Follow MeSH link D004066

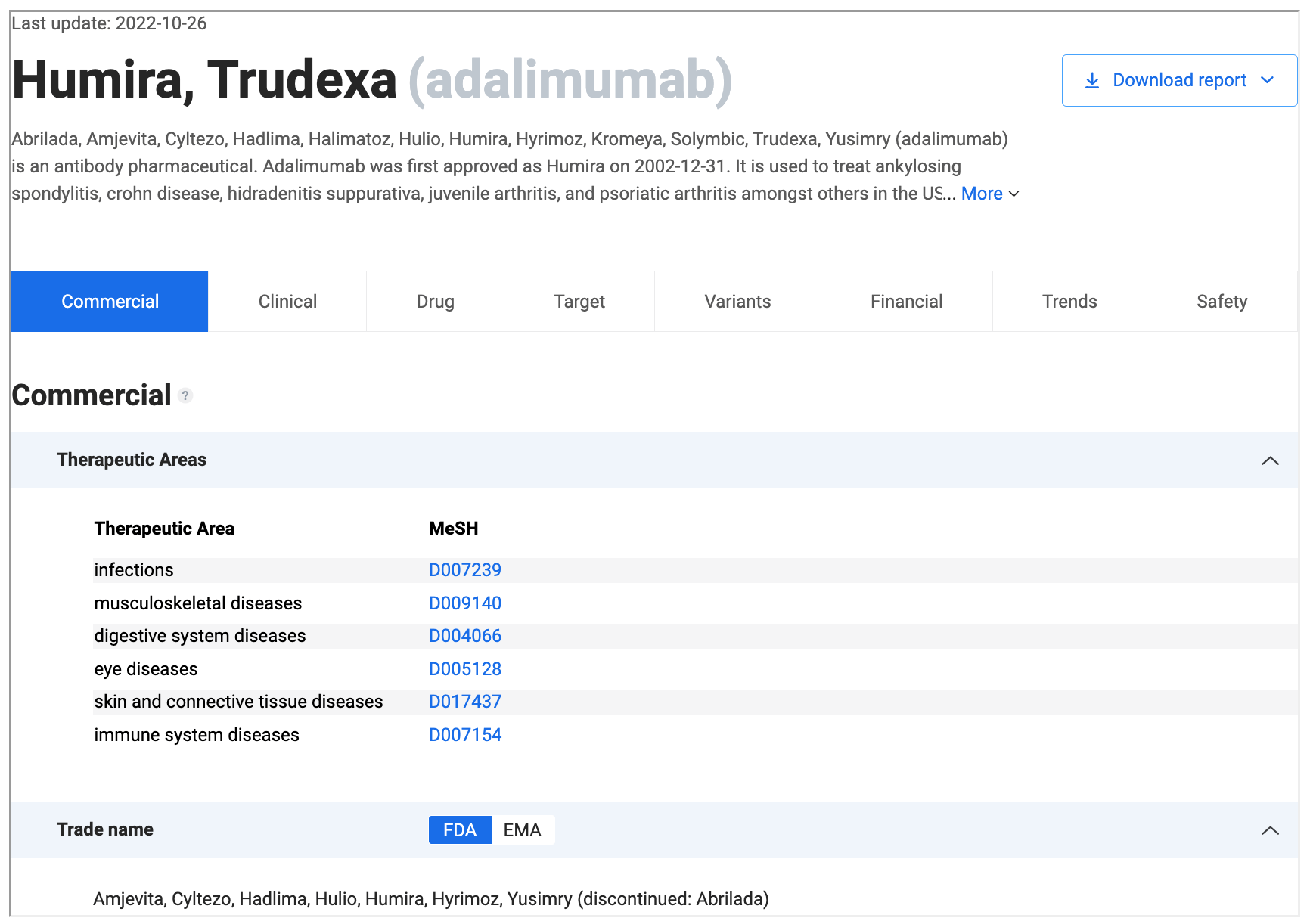pos(465,636)
